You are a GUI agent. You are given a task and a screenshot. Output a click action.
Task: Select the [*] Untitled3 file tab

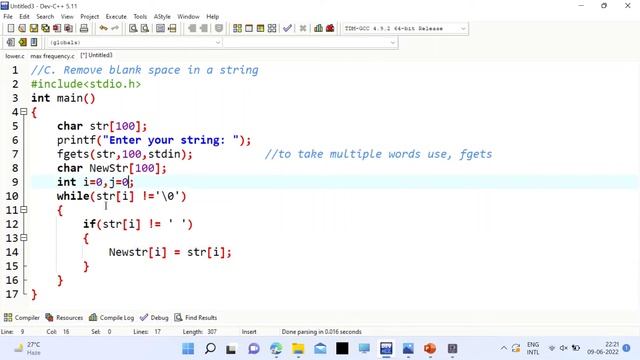[96, 55]
